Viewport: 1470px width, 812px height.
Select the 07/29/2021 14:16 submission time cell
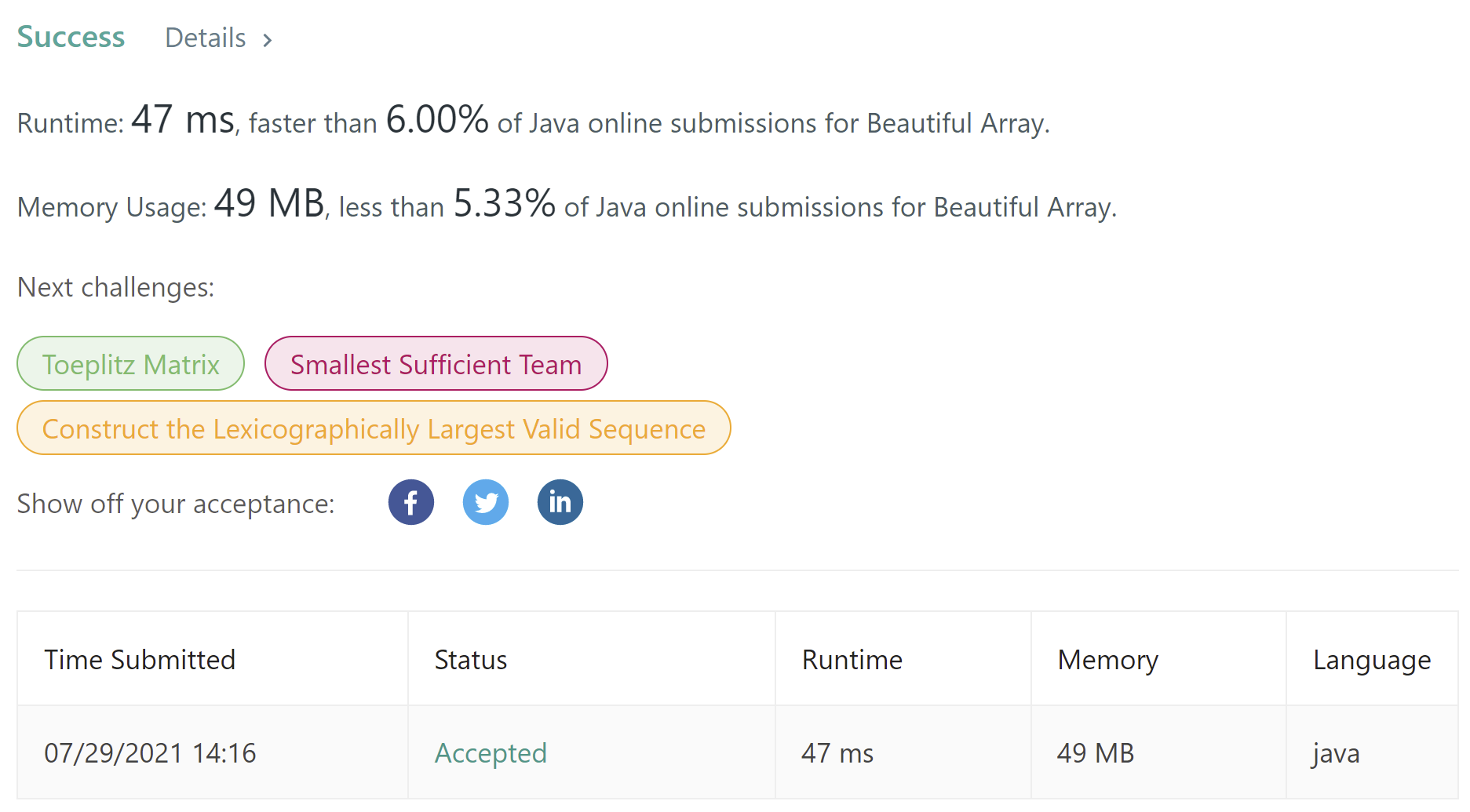coord(150,753)
